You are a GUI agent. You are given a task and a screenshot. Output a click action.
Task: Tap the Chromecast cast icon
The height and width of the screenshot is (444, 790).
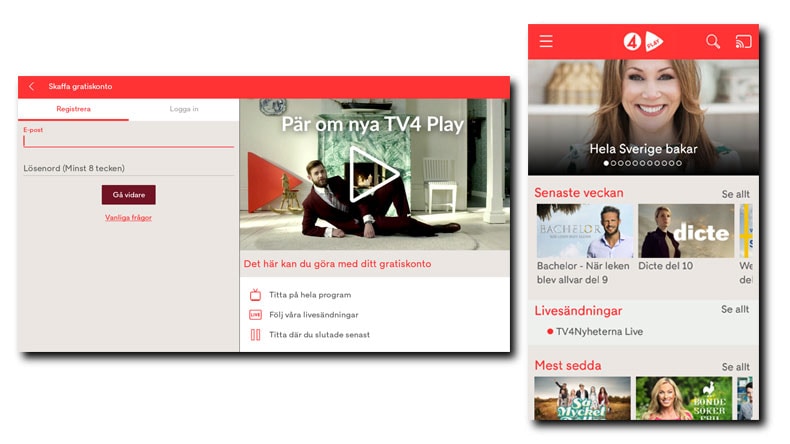tap(743, 42)
